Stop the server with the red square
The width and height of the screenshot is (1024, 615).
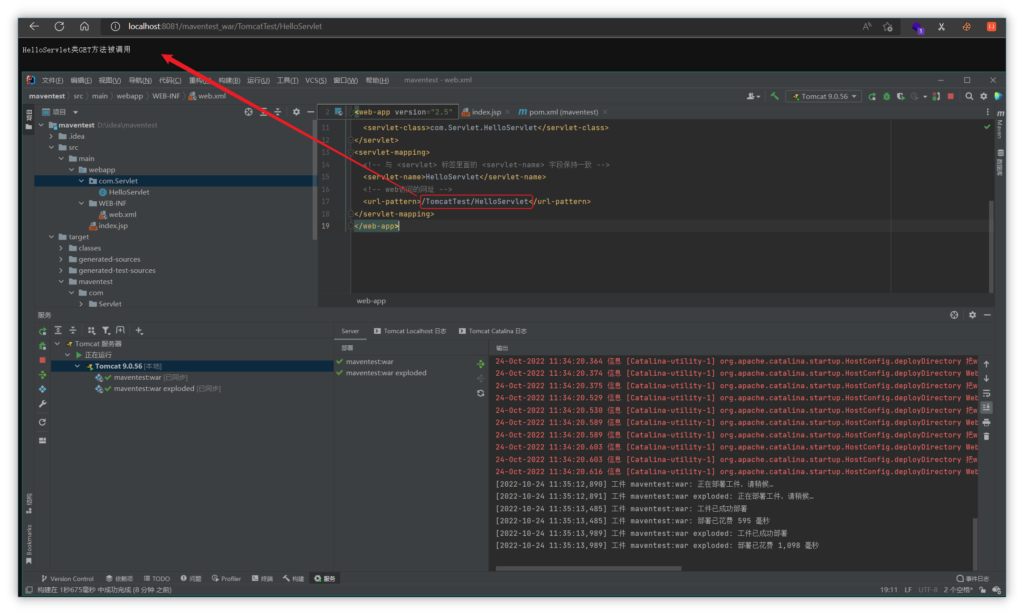point(951,96)
